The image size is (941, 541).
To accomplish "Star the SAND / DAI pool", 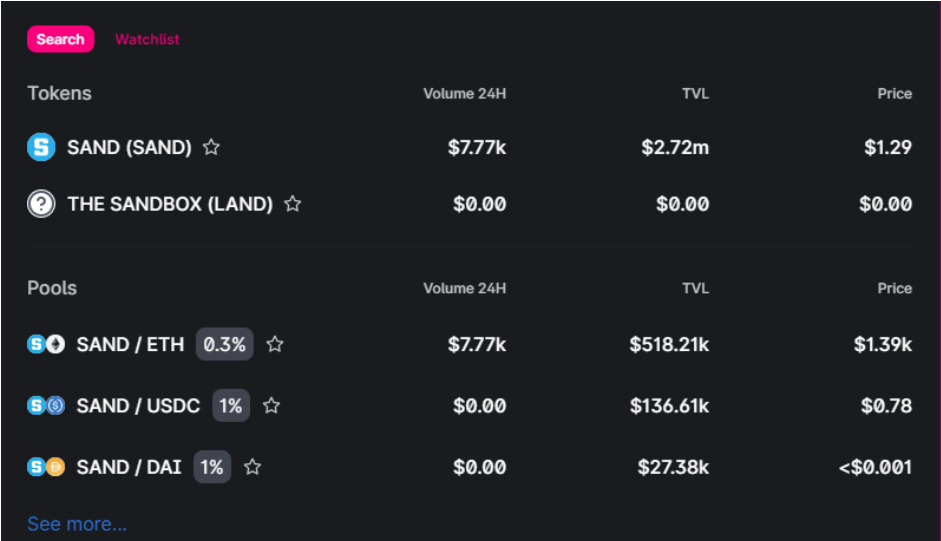I will coord(253,467).
